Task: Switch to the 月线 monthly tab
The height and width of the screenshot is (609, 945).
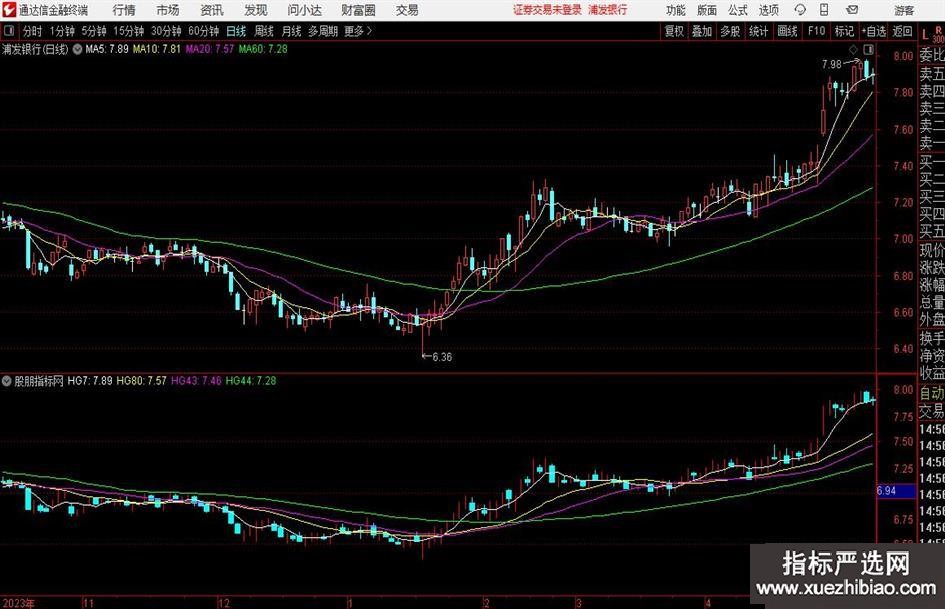Action: [292, 31]
